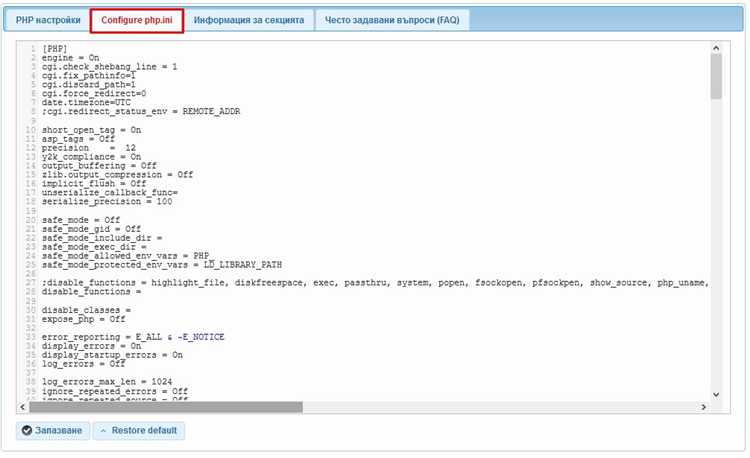Click the 'safe_mode_gid = Off' line
The width and height of the screenshot is (750, 458).
91,229
